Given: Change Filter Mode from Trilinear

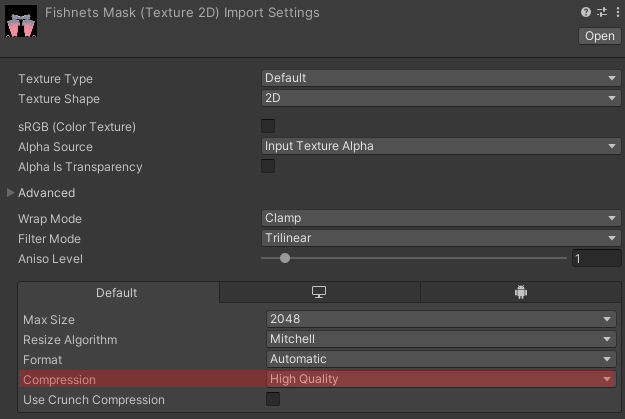Looking at the screenshot, I should click(440, 238).
